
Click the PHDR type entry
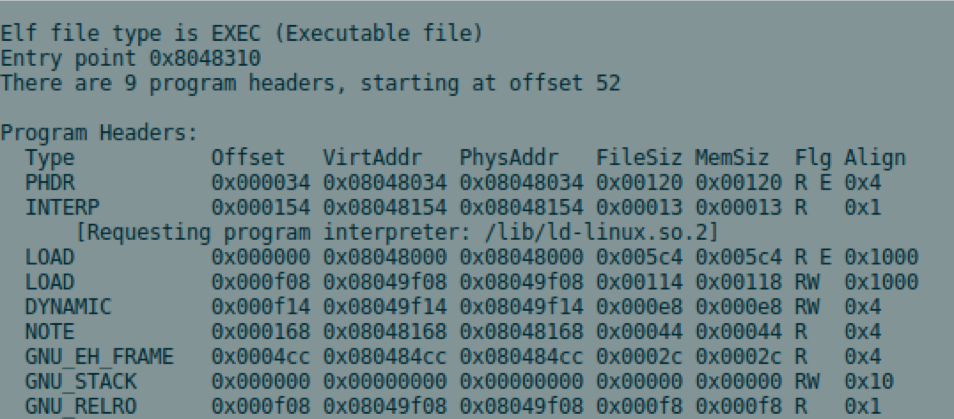[x=50, y=182]
